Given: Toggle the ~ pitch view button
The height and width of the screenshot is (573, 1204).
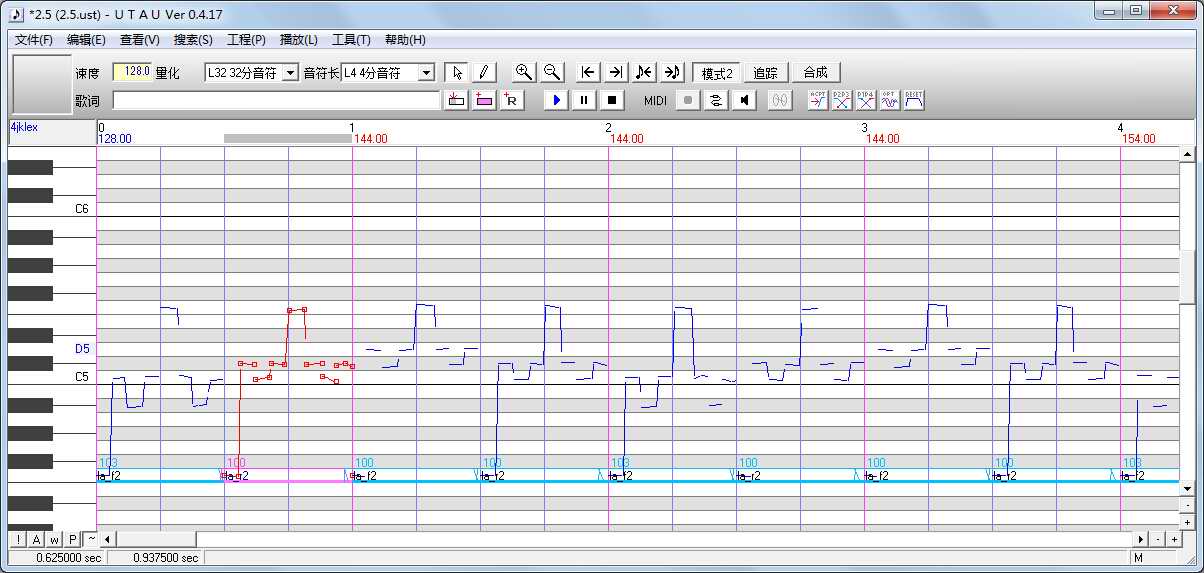Looking at the screenshot, I should pyautogui.click(x=90, y=539).
